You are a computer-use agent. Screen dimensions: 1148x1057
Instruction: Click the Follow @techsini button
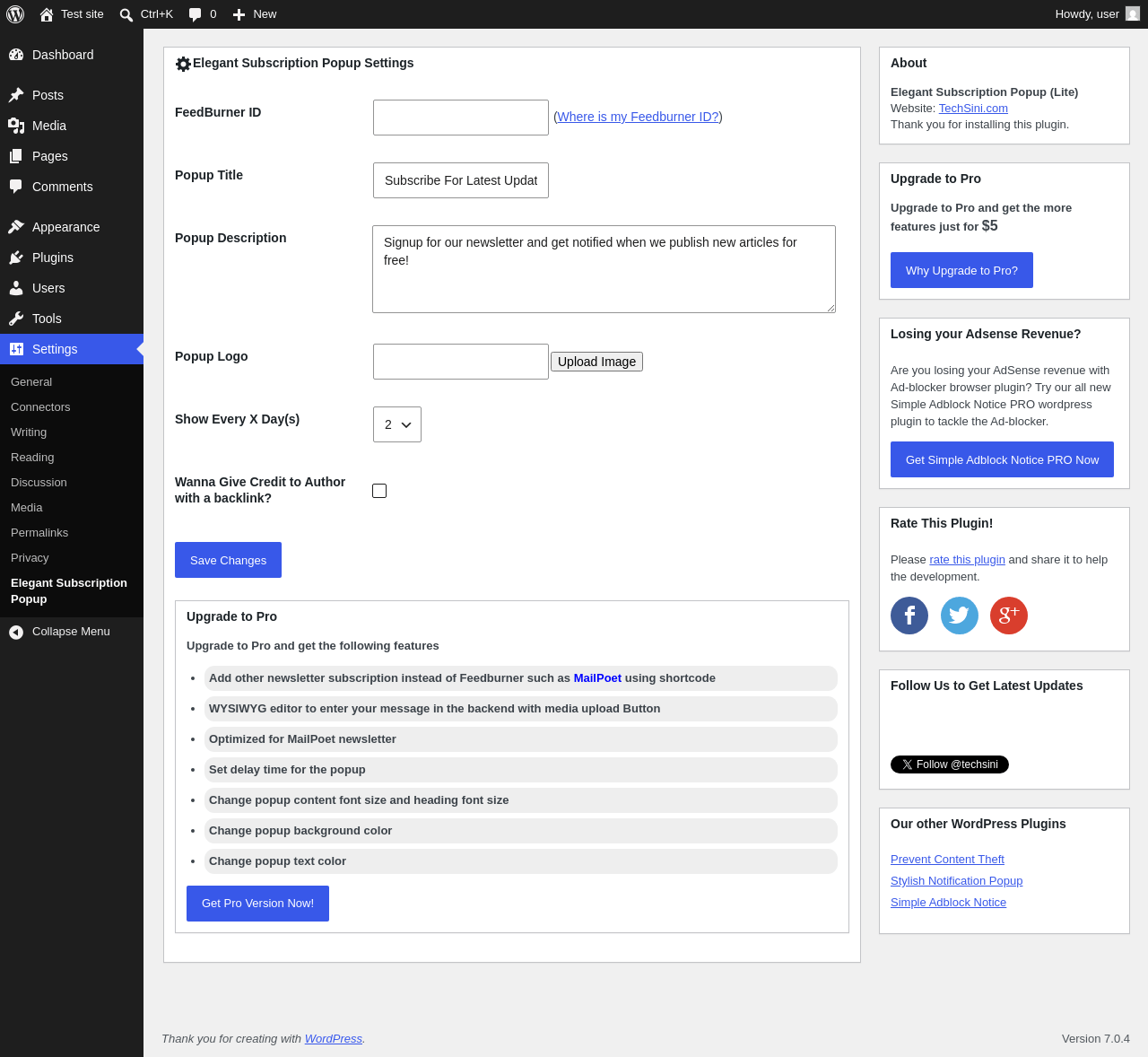click(x=950, y=764)
